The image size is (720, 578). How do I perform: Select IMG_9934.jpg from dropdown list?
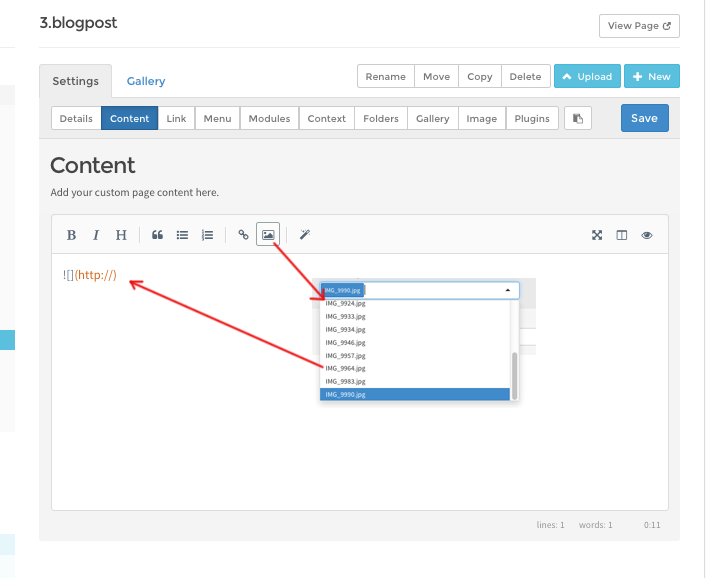pyautogui.click(x=415, y=330)
